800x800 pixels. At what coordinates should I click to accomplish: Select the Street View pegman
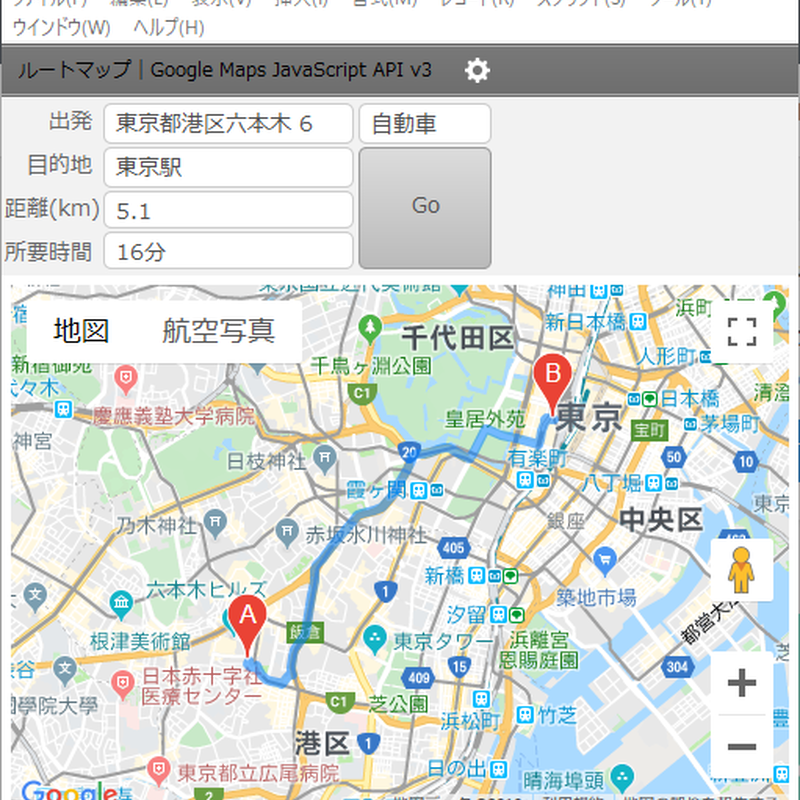tap(741, 570)
